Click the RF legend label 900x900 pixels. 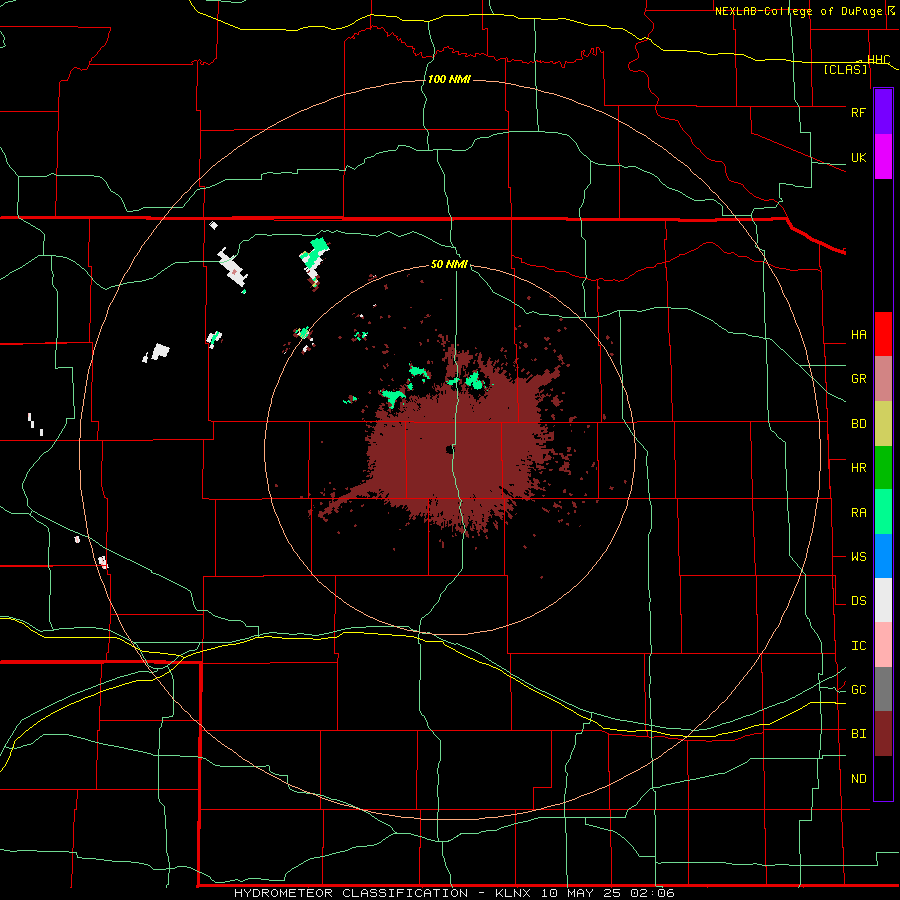click(x=858, y=112)
